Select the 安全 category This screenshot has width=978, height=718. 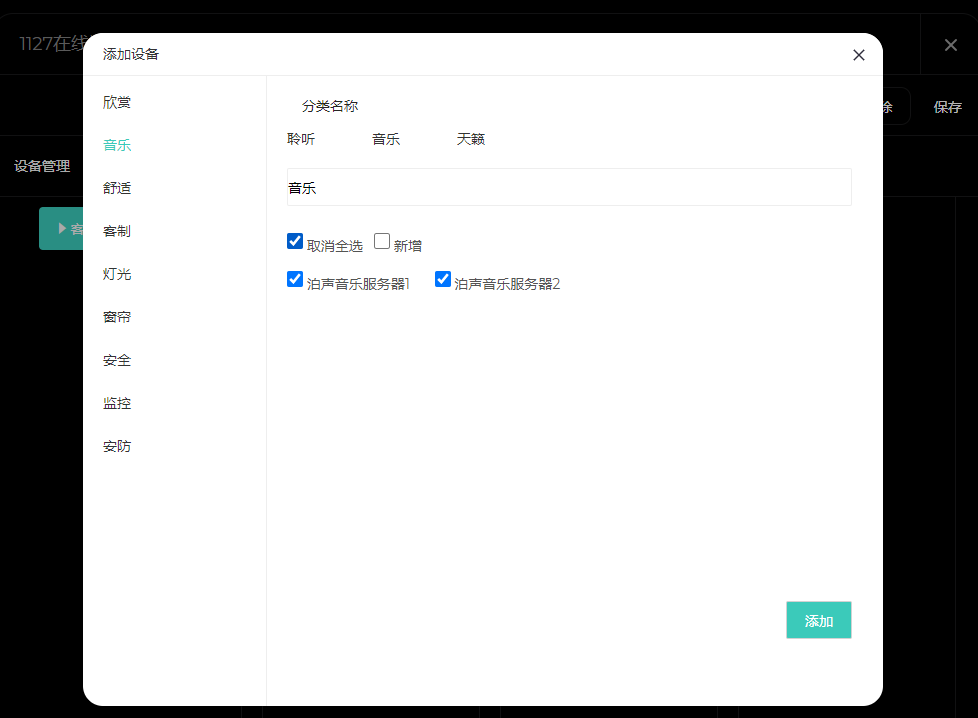pos(117,361)
